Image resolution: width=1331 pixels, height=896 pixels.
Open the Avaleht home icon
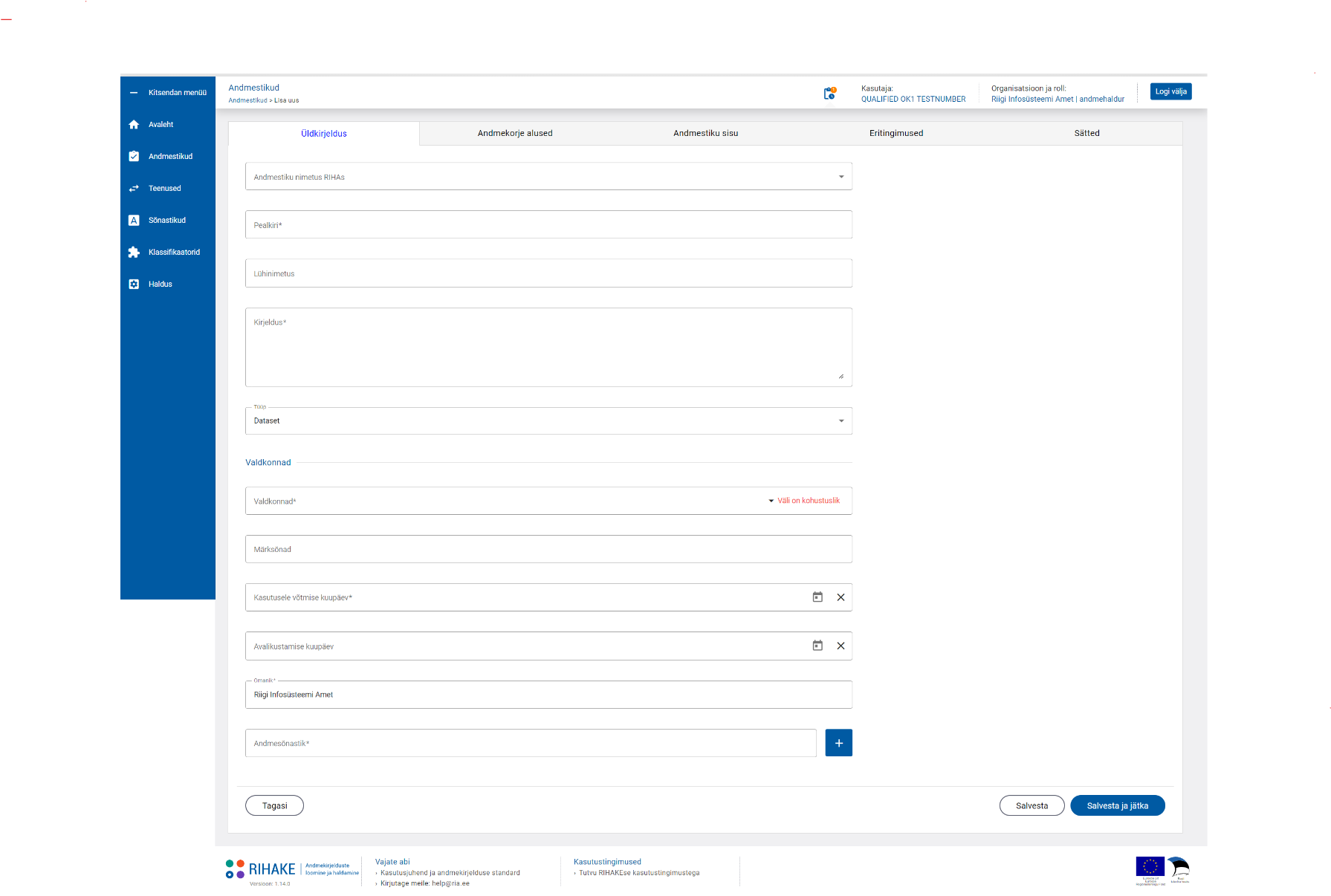tap(134, 125)
